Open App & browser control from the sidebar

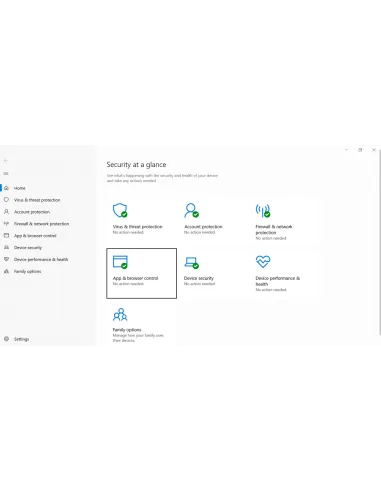[x=35, y=236]
